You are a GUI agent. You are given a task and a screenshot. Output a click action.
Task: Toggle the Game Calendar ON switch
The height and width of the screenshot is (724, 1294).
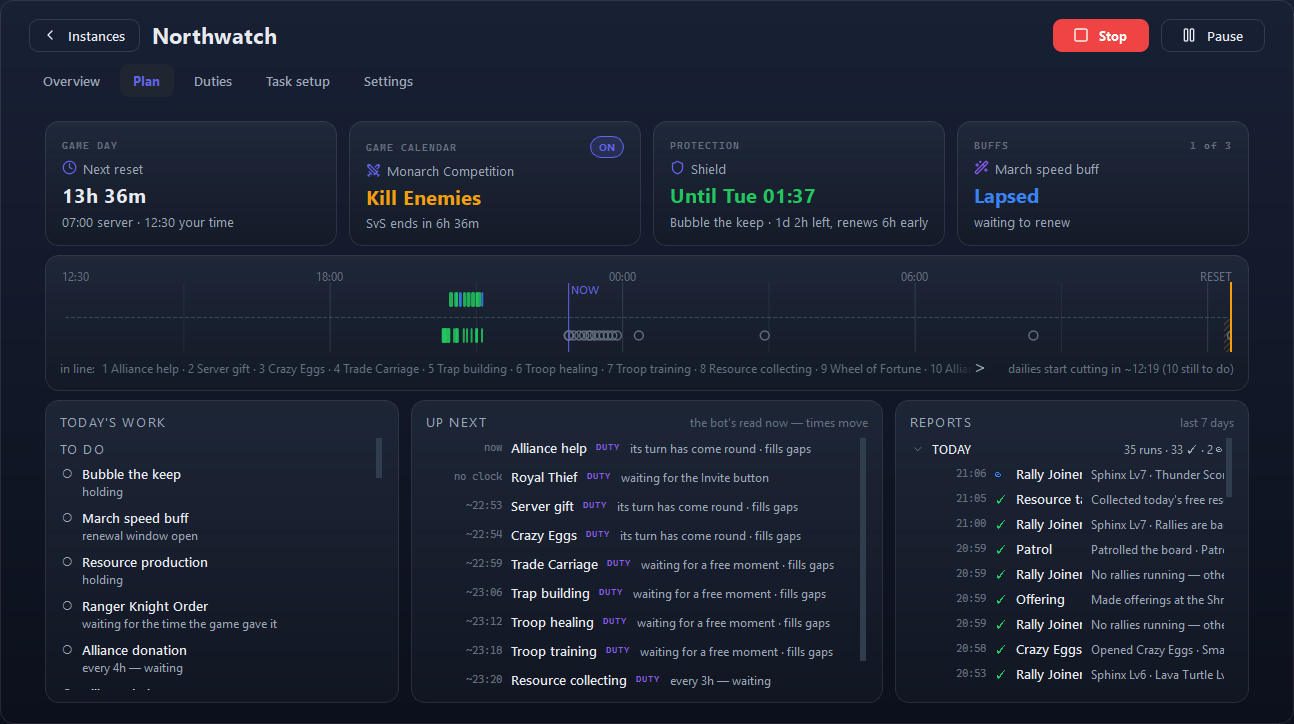pos(607,147)
